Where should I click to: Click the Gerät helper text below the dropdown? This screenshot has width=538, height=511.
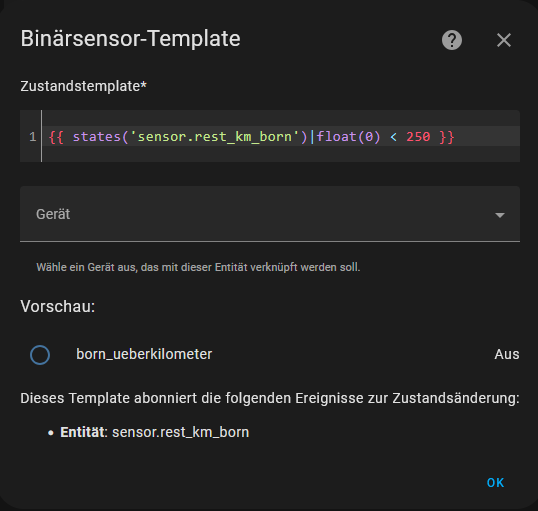click(198, 267)
